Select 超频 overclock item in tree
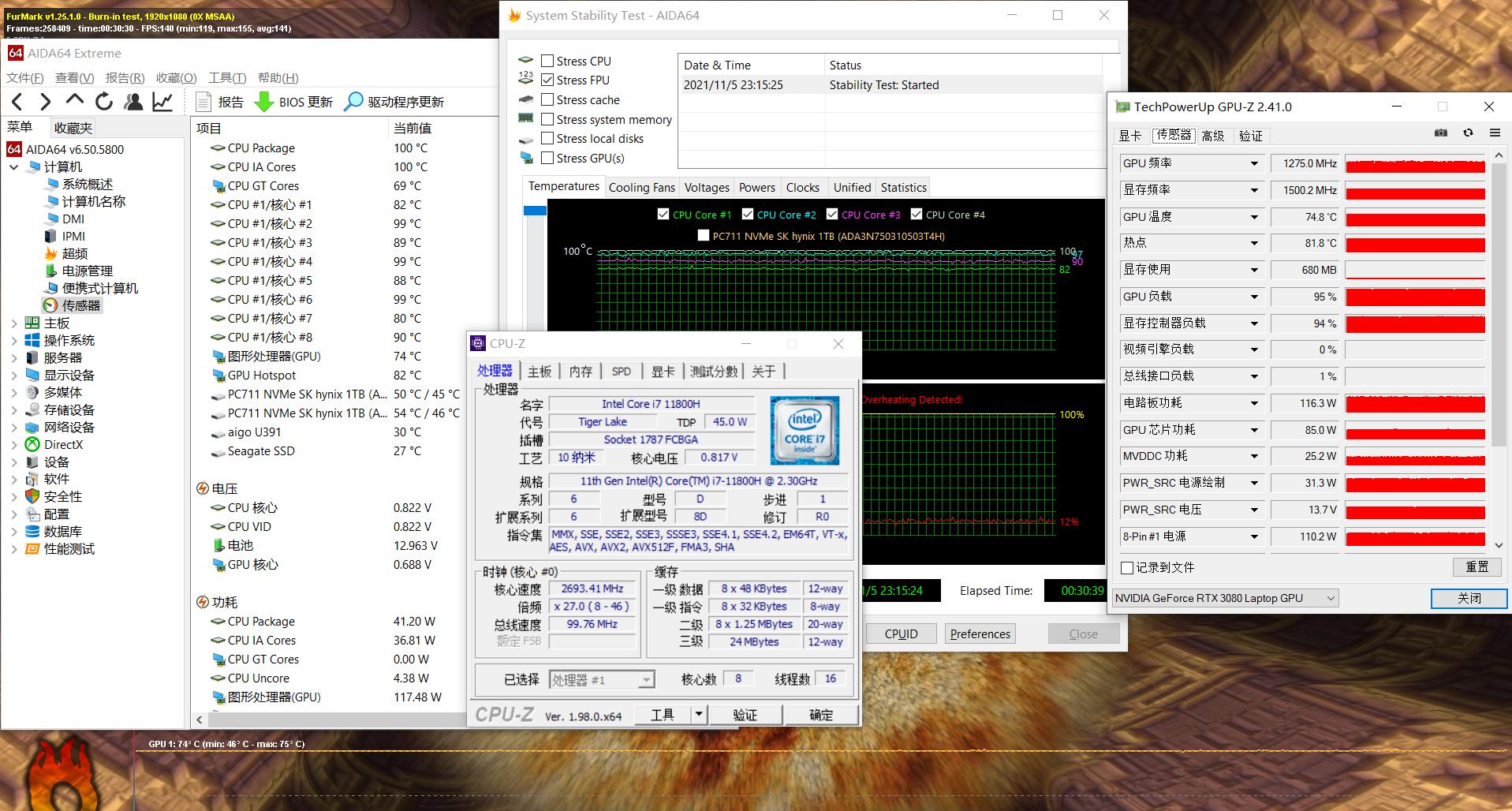 point(75,253)
